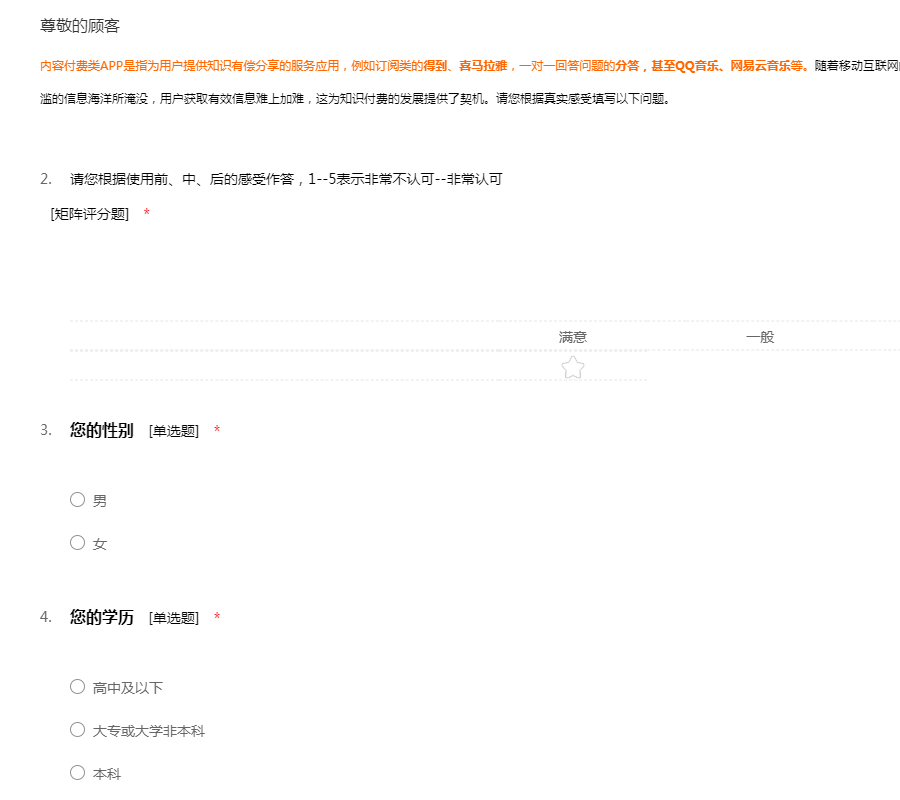Click question 2 rating instruction text
Screen dimensions: 900x800
point(285,179)
